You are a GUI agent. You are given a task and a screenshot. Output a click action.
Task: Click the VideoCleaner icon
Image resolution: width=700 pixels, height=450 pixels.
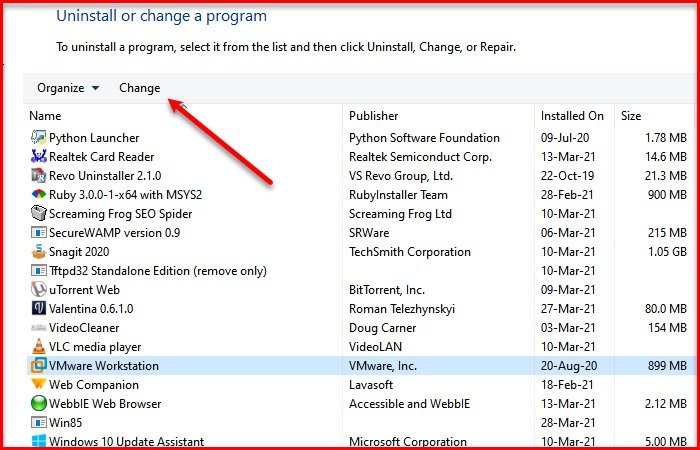(x=39, y=328)
